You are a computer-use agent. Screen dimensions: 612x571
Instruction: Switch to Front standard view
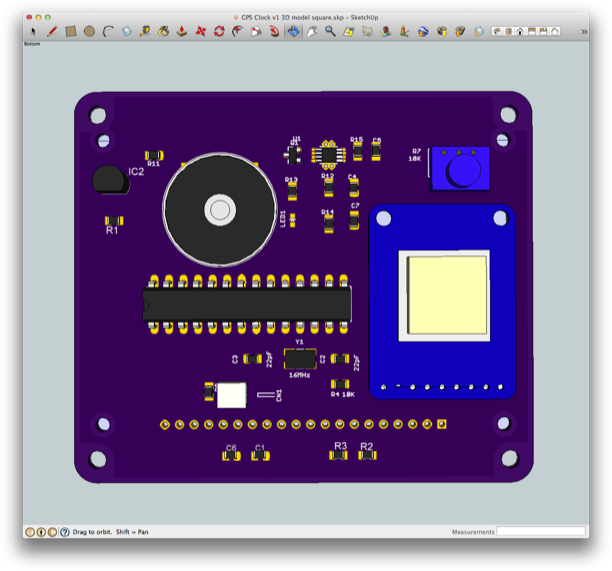click(x=520, y=32)
